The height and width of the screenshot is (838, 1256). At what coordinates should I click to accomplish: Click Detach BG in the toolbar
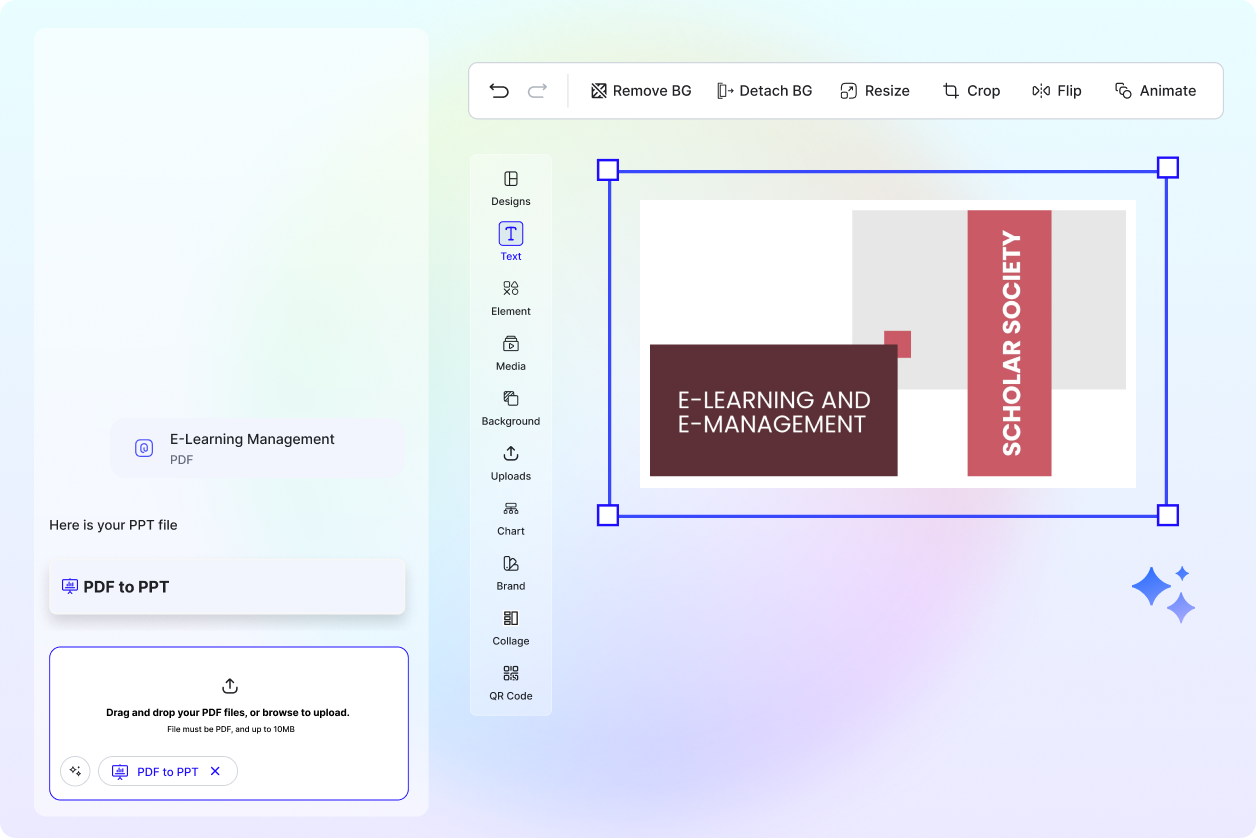pos(765,90)
